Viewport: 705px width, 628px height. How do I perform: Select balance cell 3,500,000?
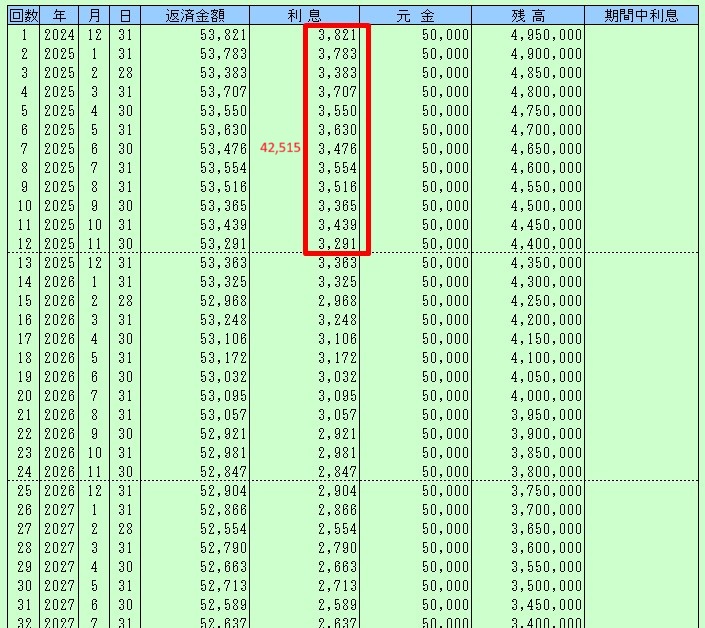546,585
